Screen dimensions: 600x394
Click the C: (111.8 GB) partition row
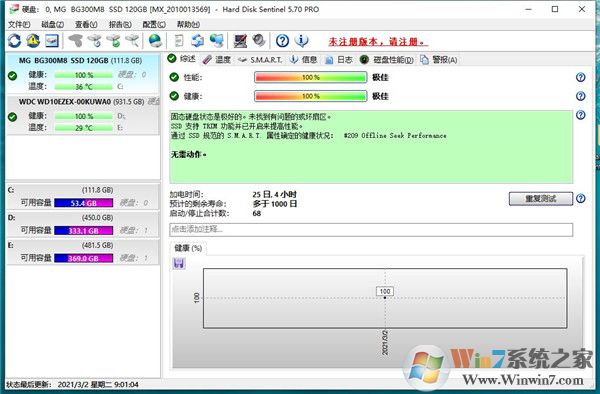(83, 197)
